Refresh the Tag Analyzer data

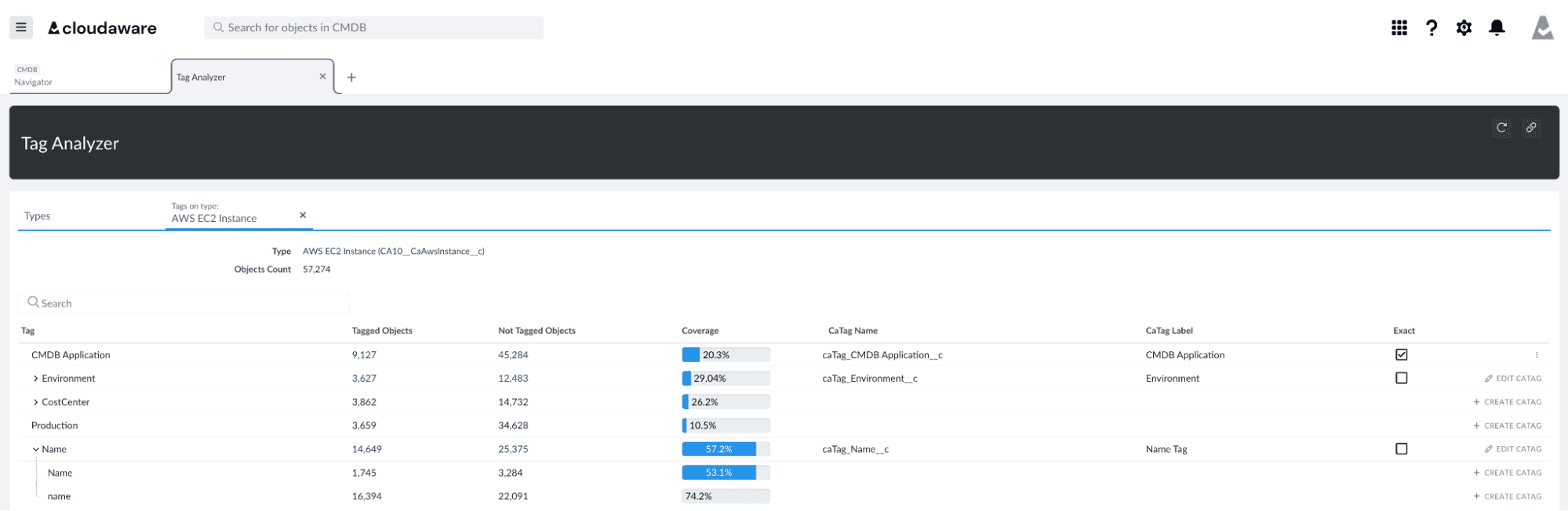pos(1501,128)
